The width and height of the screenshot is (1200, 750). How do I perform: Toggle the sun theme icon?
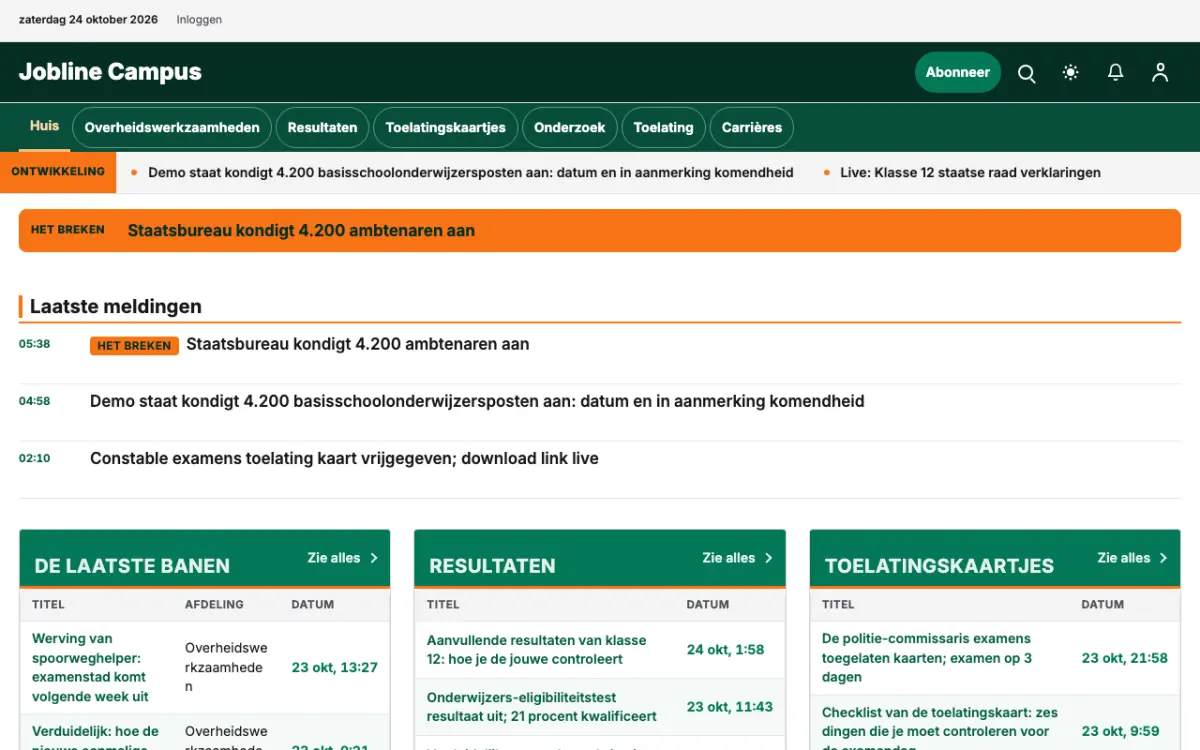[x=1071, y=73]
